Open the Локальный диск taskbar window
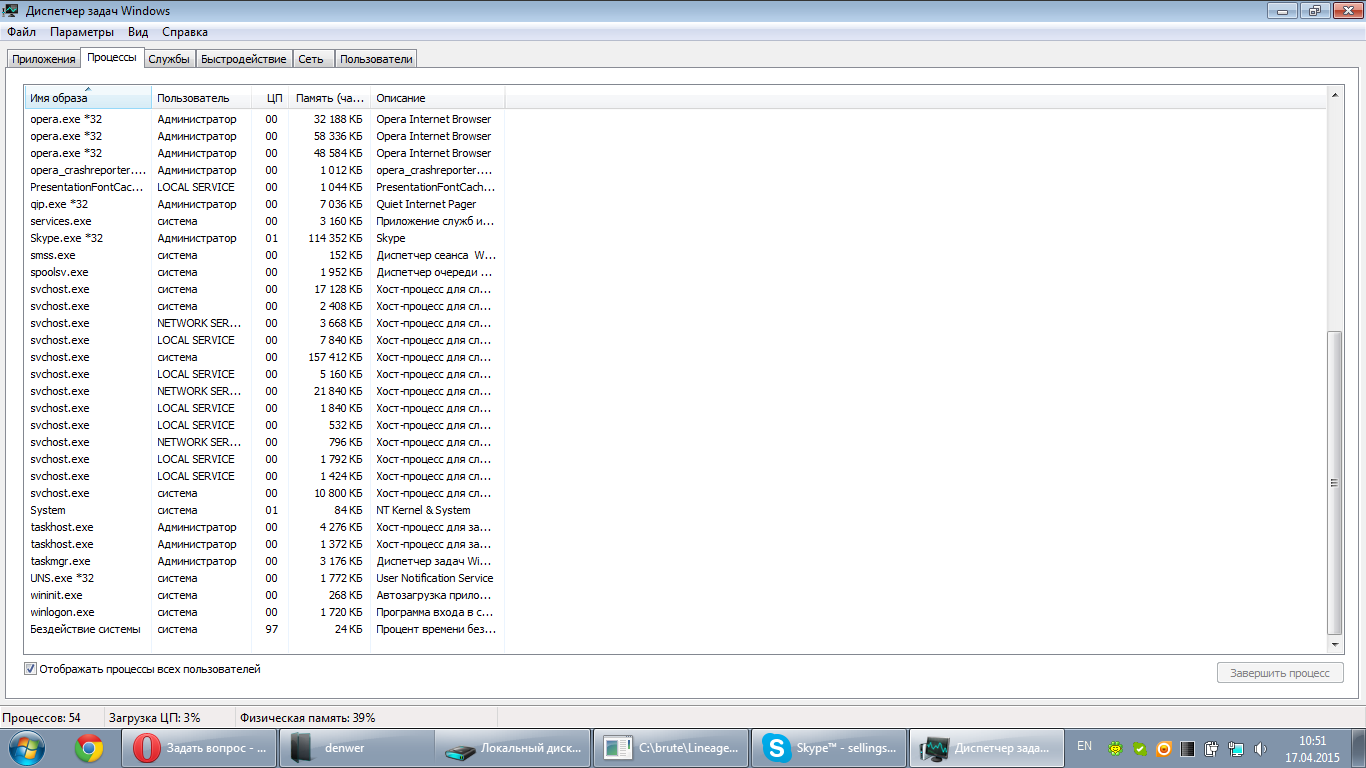This screenshot has height=768, width=1366. (513, 748)
